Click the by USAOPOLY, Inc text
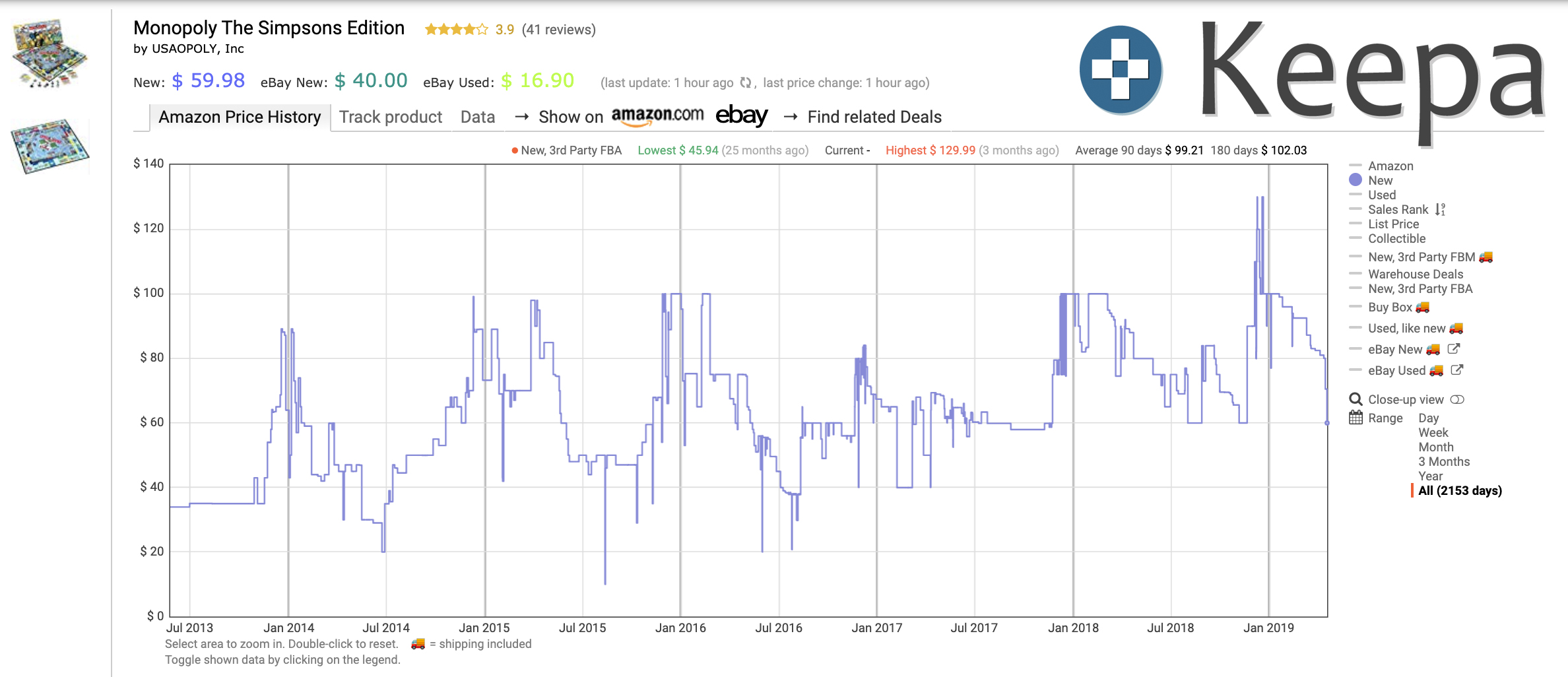The height and width of the screenshot is (677, 1568). (x=189, y=49)
